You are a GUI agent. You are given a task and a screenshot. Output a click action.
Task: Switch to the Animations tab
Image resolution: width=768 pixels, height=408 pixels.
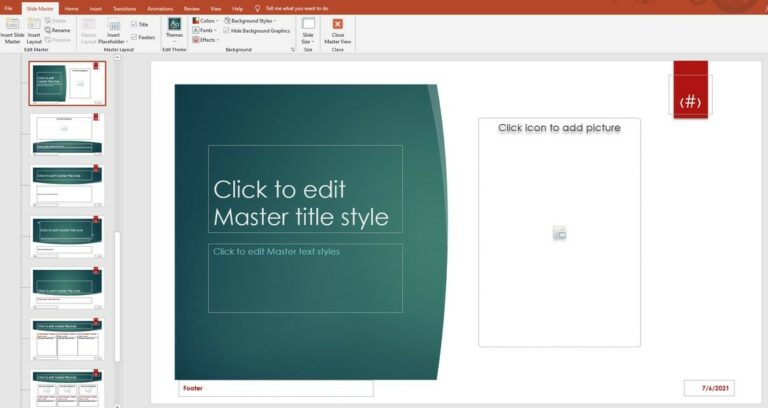click(160, 8)
